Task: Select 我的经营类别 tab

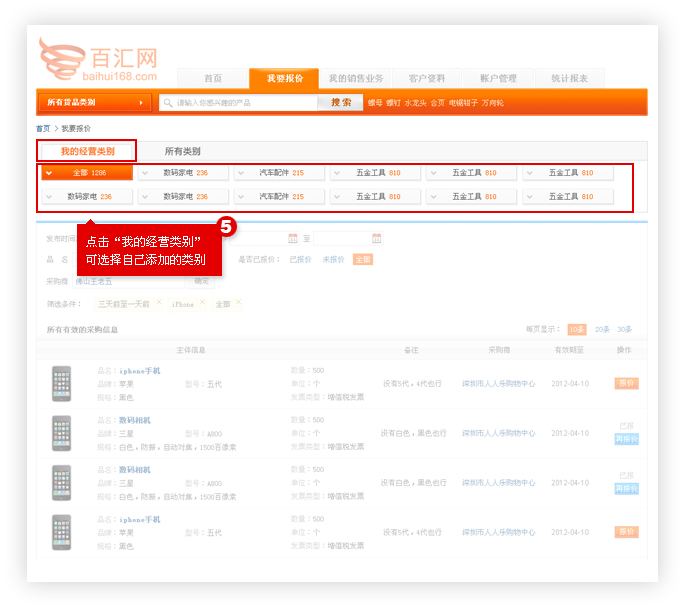Action: tap(87, 151)
